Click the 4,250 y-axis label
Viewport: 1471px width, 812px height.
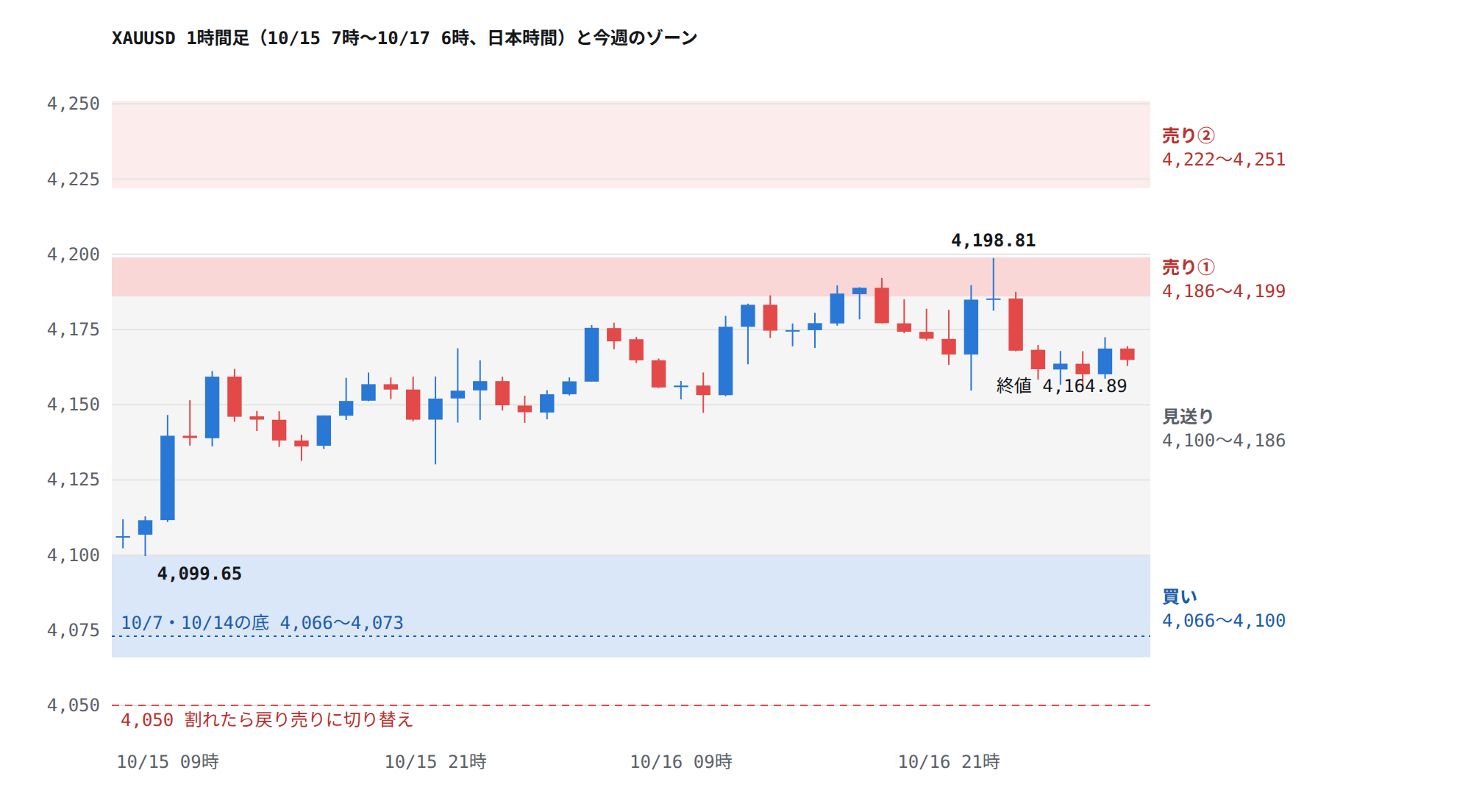73,104
